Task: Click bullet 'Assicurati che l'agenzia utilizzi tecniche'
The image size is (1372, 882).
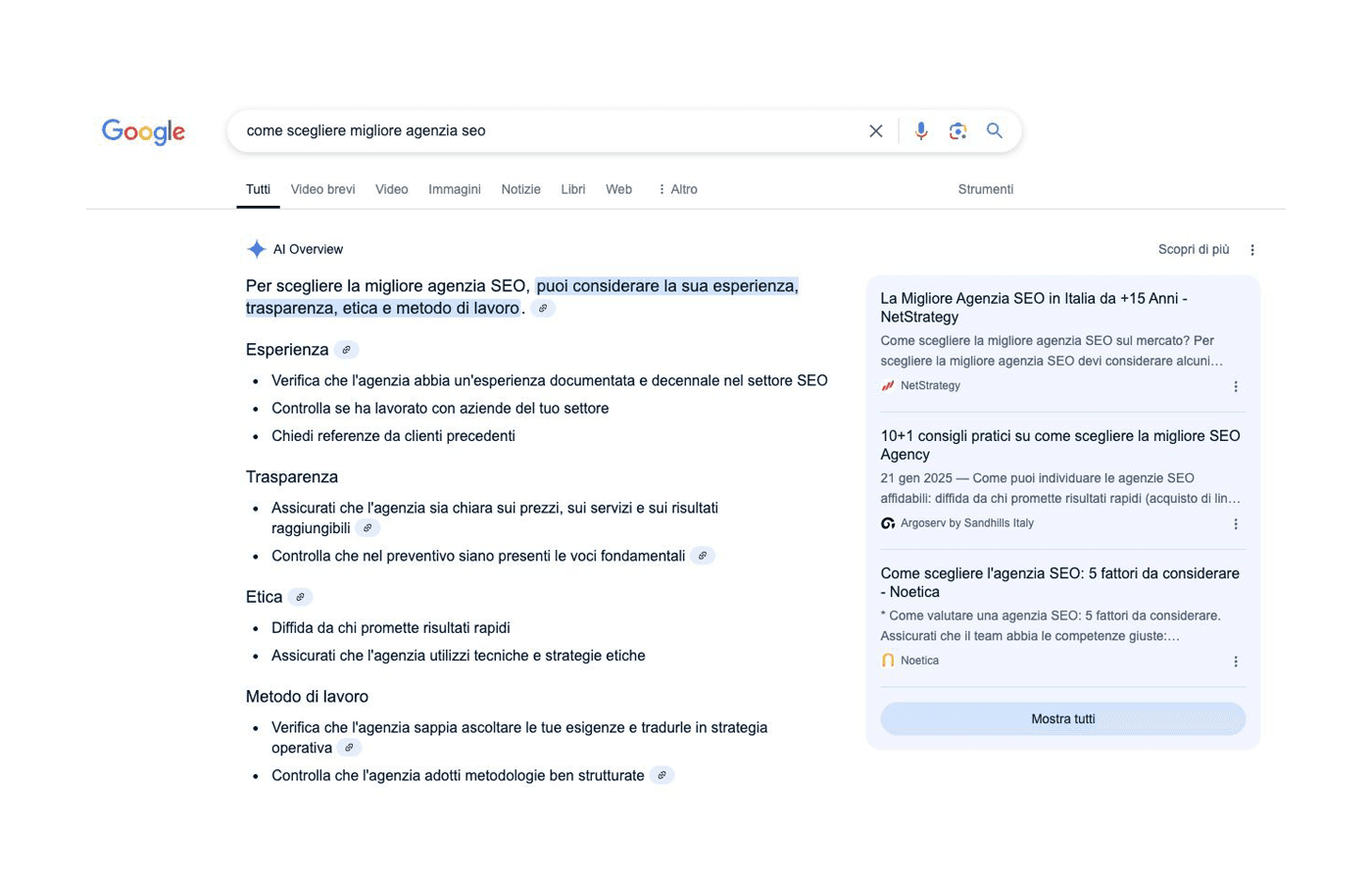Action: pos(459,656)
